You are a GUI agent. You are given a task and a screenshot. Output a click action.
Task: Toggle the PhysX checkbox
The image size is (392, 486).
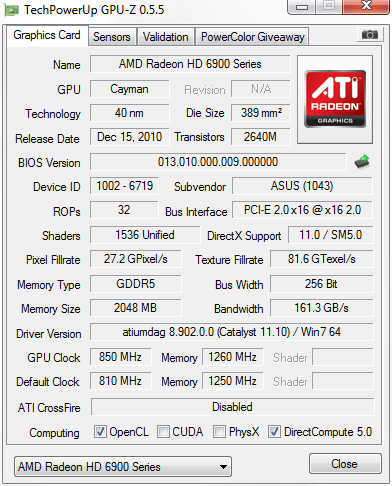point(219,432)
